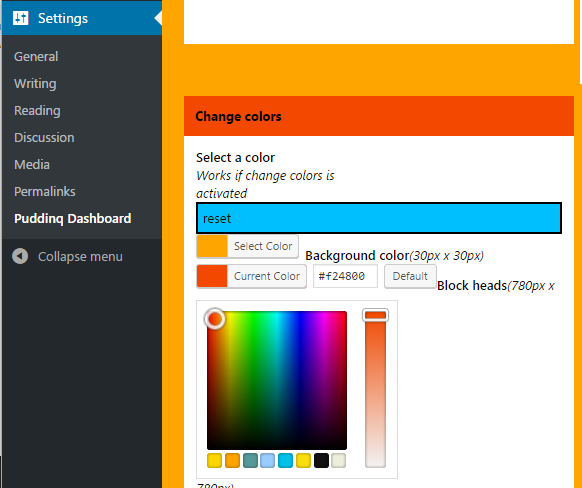Go to Media settings

tap(32, 164)
